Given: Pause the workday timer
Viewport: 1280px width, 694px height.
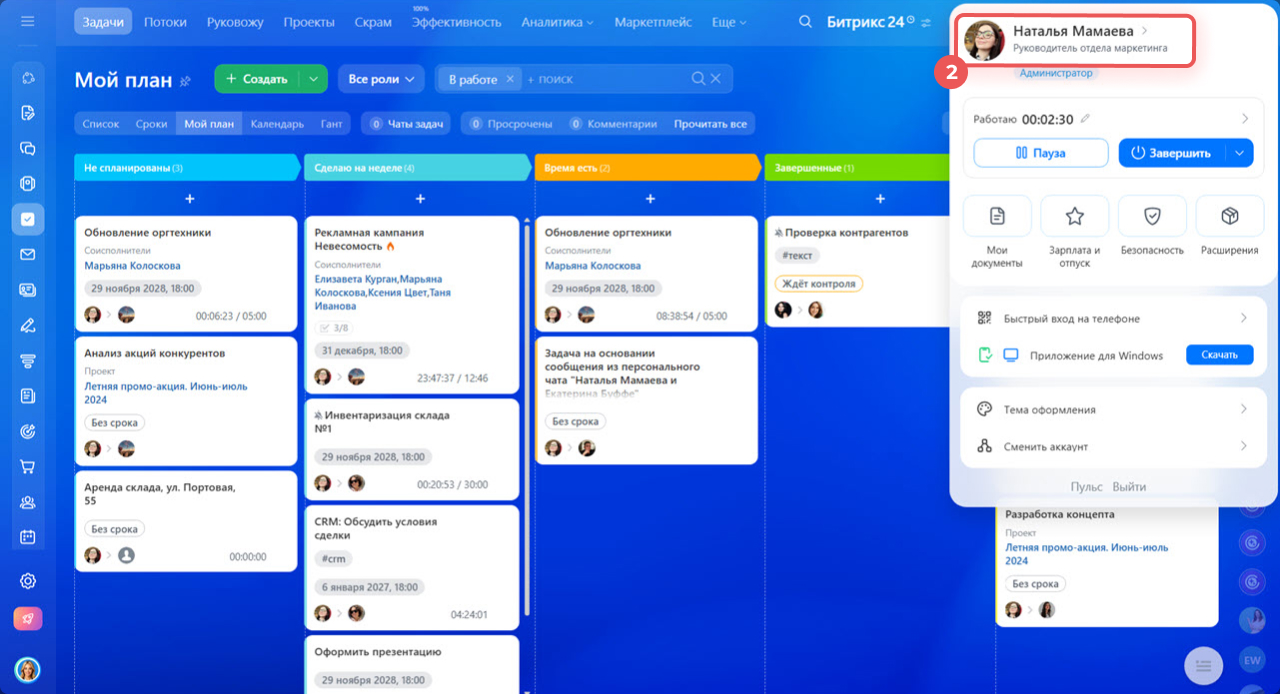Looking at the screenshot, I should pyautogui.click(x=1040, y=153).
